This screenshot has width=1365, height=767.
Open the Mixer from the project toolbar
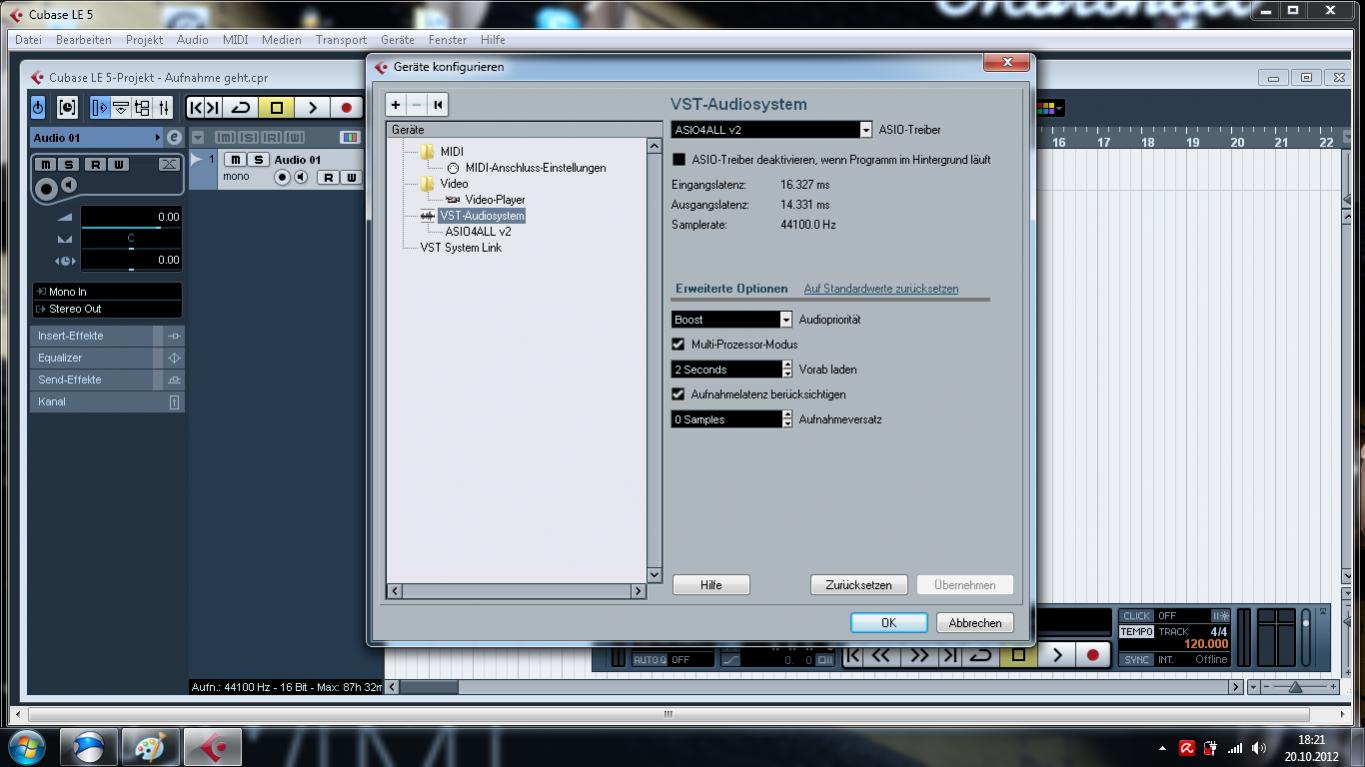[164, 107]
